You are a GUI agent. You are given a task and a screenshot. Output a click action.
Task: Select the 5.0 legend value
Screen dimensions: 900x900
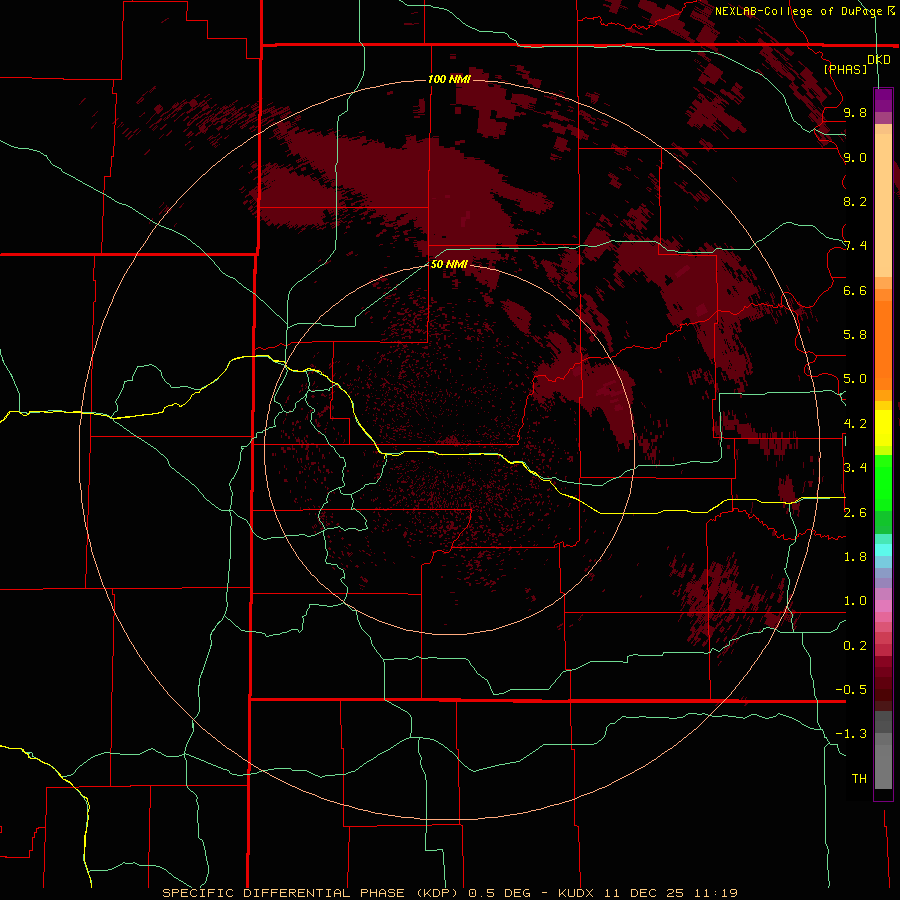click(855, 379)
